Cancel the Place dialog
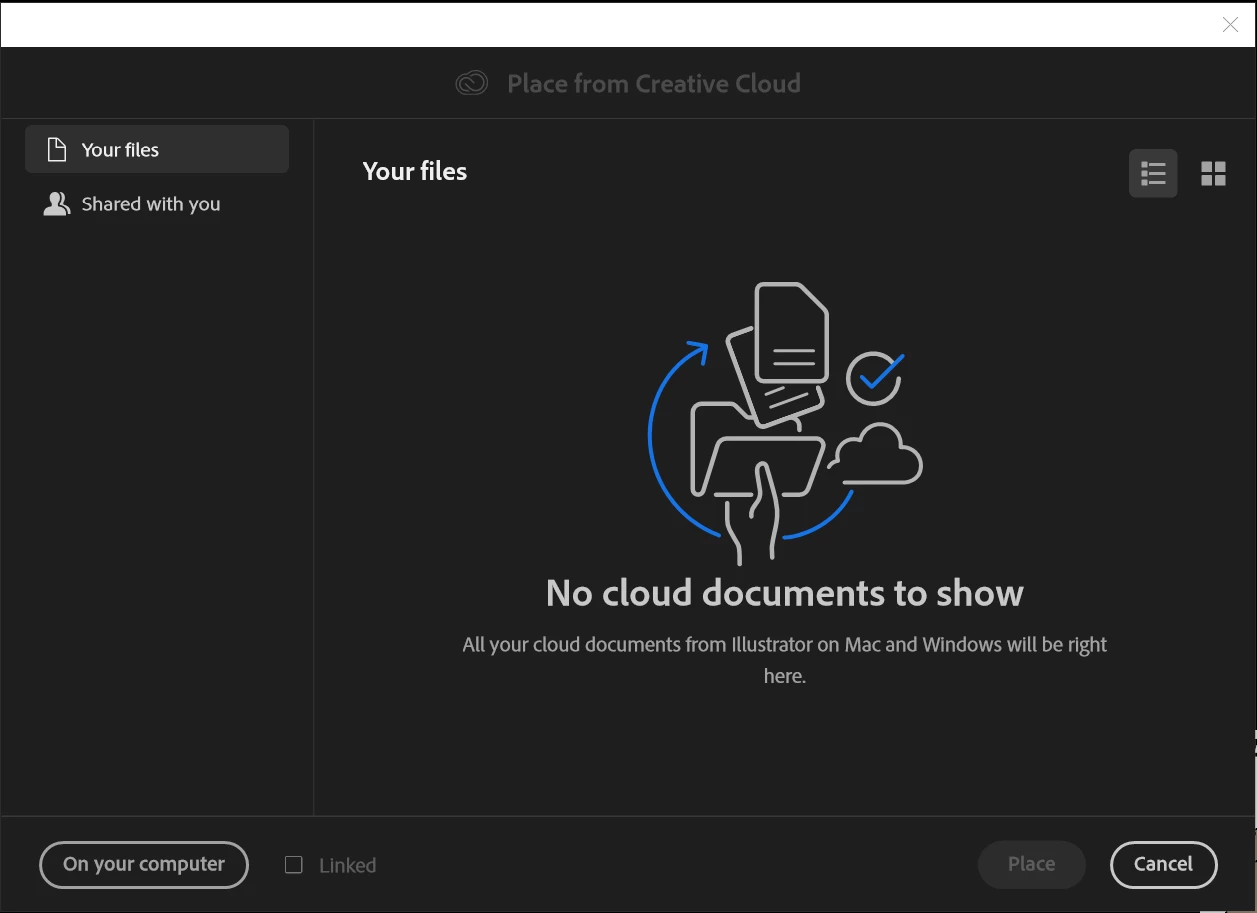 (x=1163, y=865)
